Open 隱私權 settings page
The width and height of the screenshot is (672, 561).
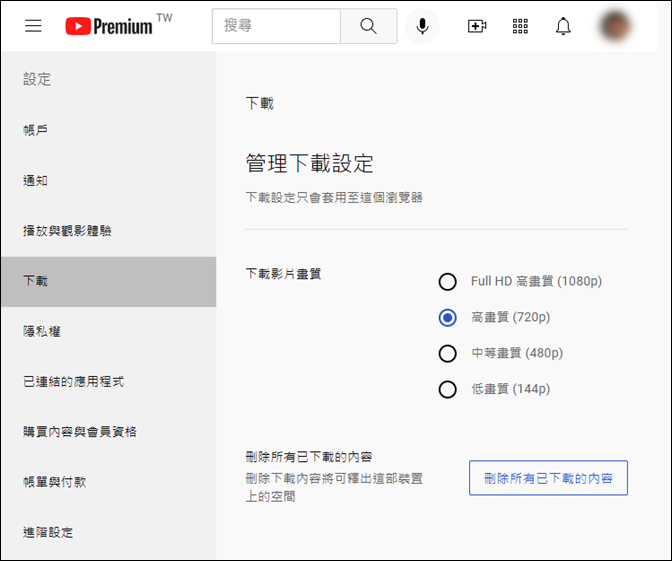109,332
